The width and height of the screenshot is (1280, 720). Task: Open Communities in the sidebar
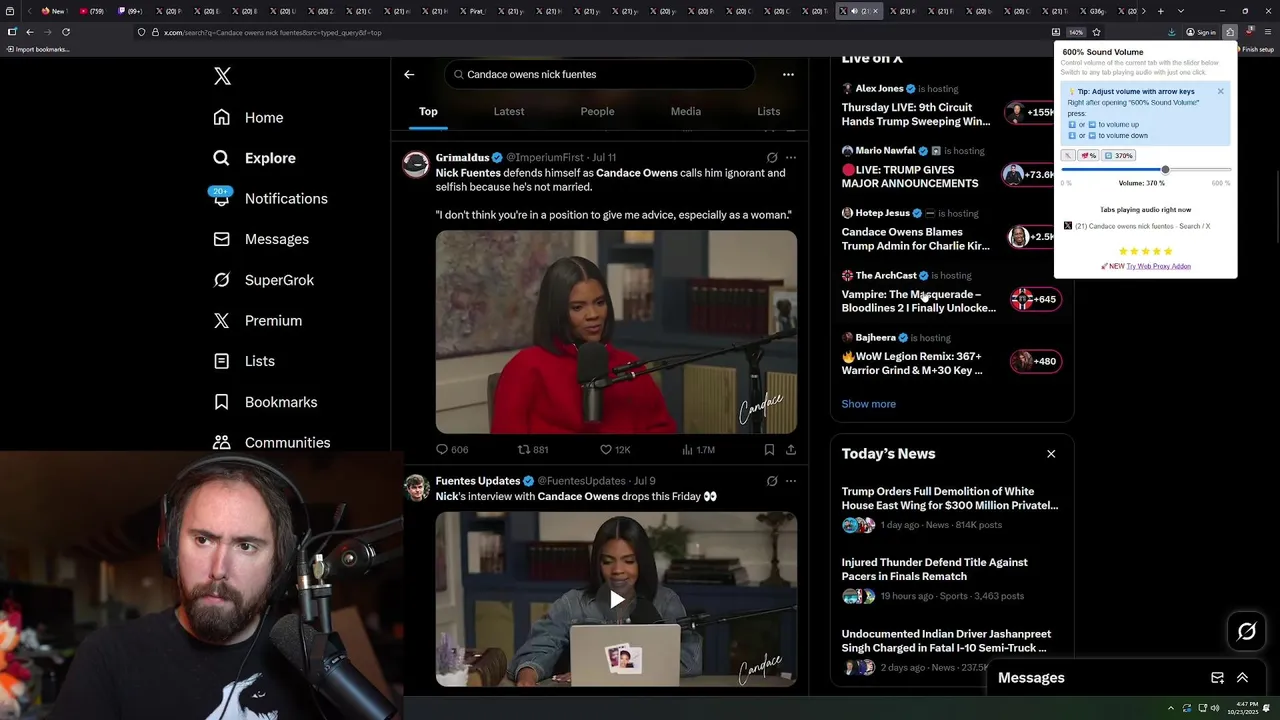(271, 442)
